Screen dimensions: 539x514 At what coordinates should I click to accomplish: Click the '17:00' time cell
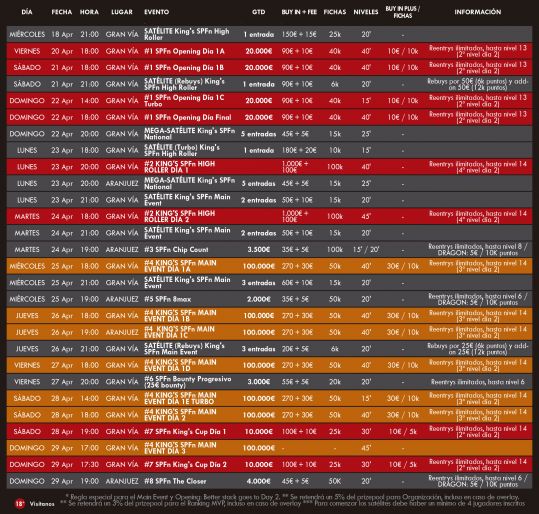[90, 448]
